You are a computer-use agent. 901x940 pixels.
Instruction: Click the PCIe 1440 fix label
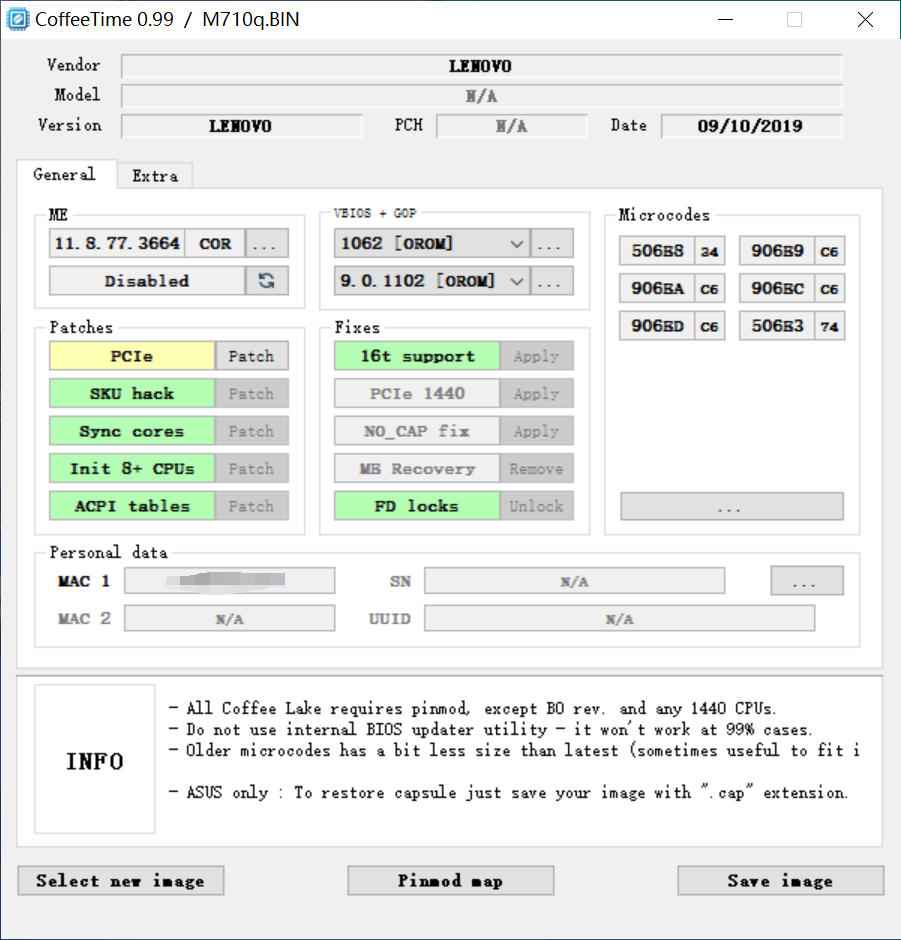[x=417, y=394]
